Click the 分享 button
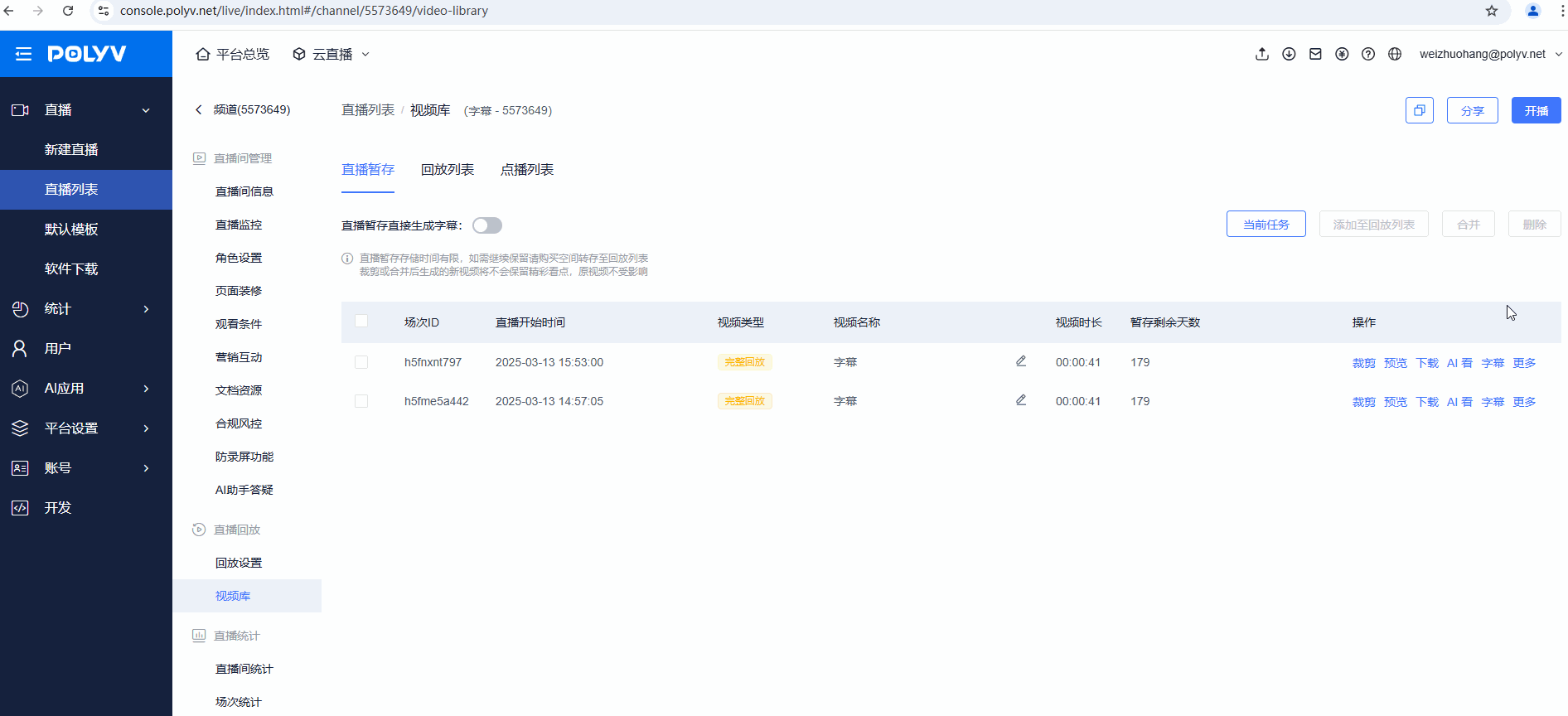This screenshot has height=716, width=1568. pos(1473,110)
